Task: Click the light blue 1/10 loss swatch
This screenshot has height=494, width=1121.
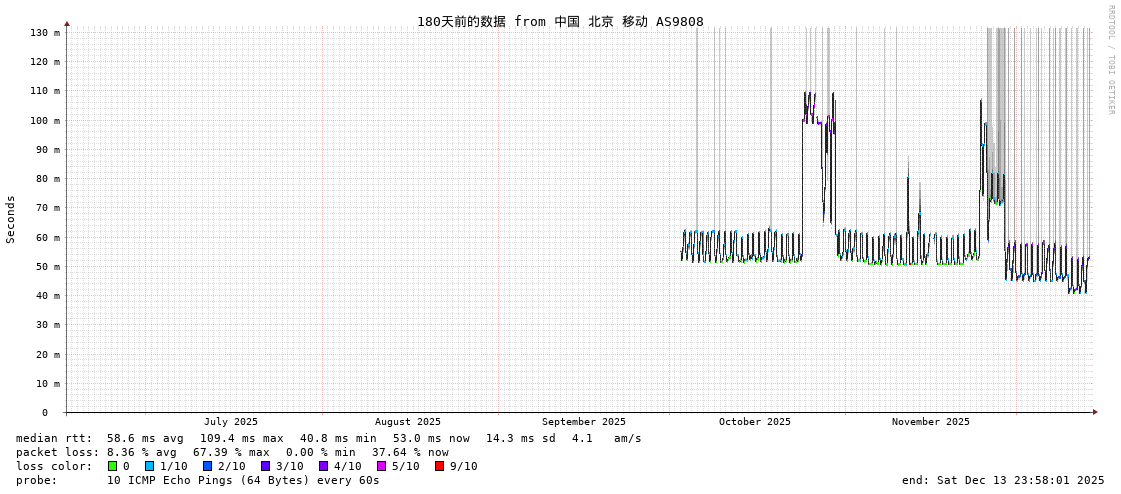Action: pyautogui.click(x=149, y=466)
